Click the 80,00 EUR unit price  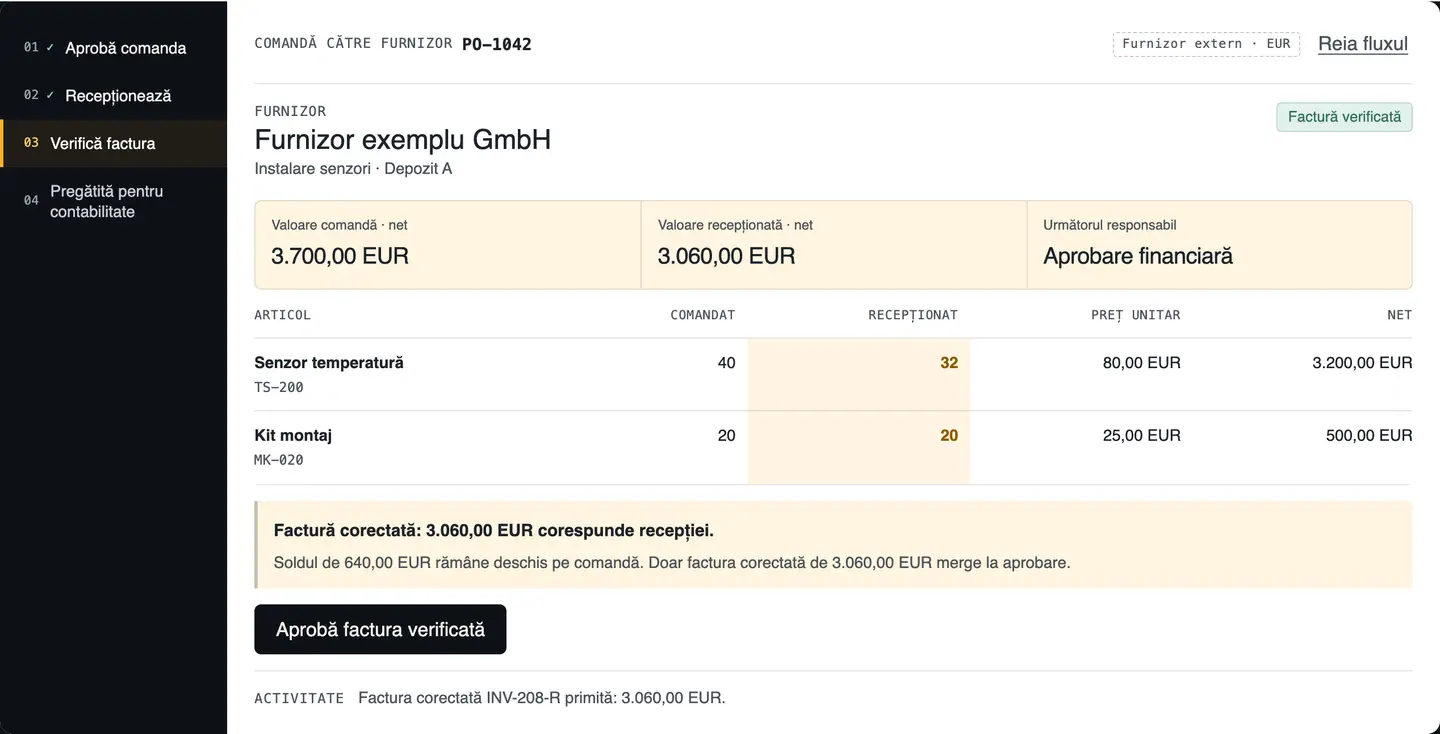point(1142,363)
